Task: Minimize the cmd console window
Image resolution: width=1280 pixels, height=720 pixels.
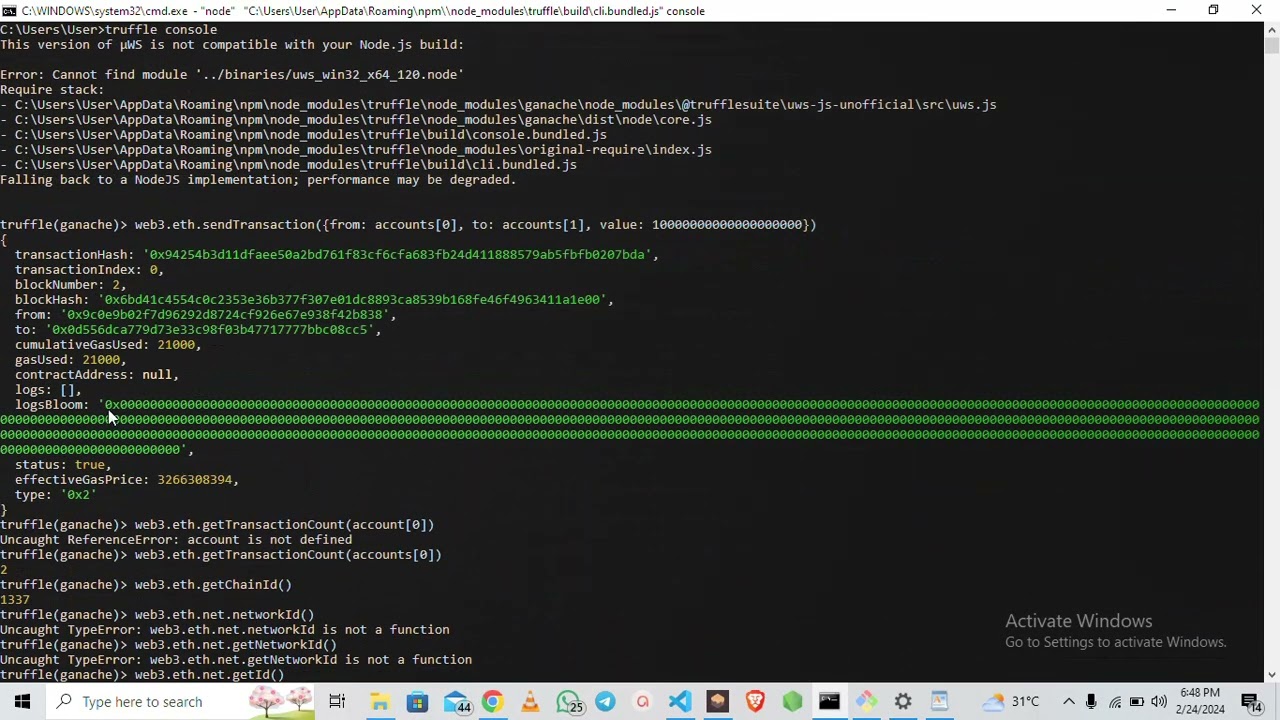Action: pyautogui.click(x=1170, y=10)
